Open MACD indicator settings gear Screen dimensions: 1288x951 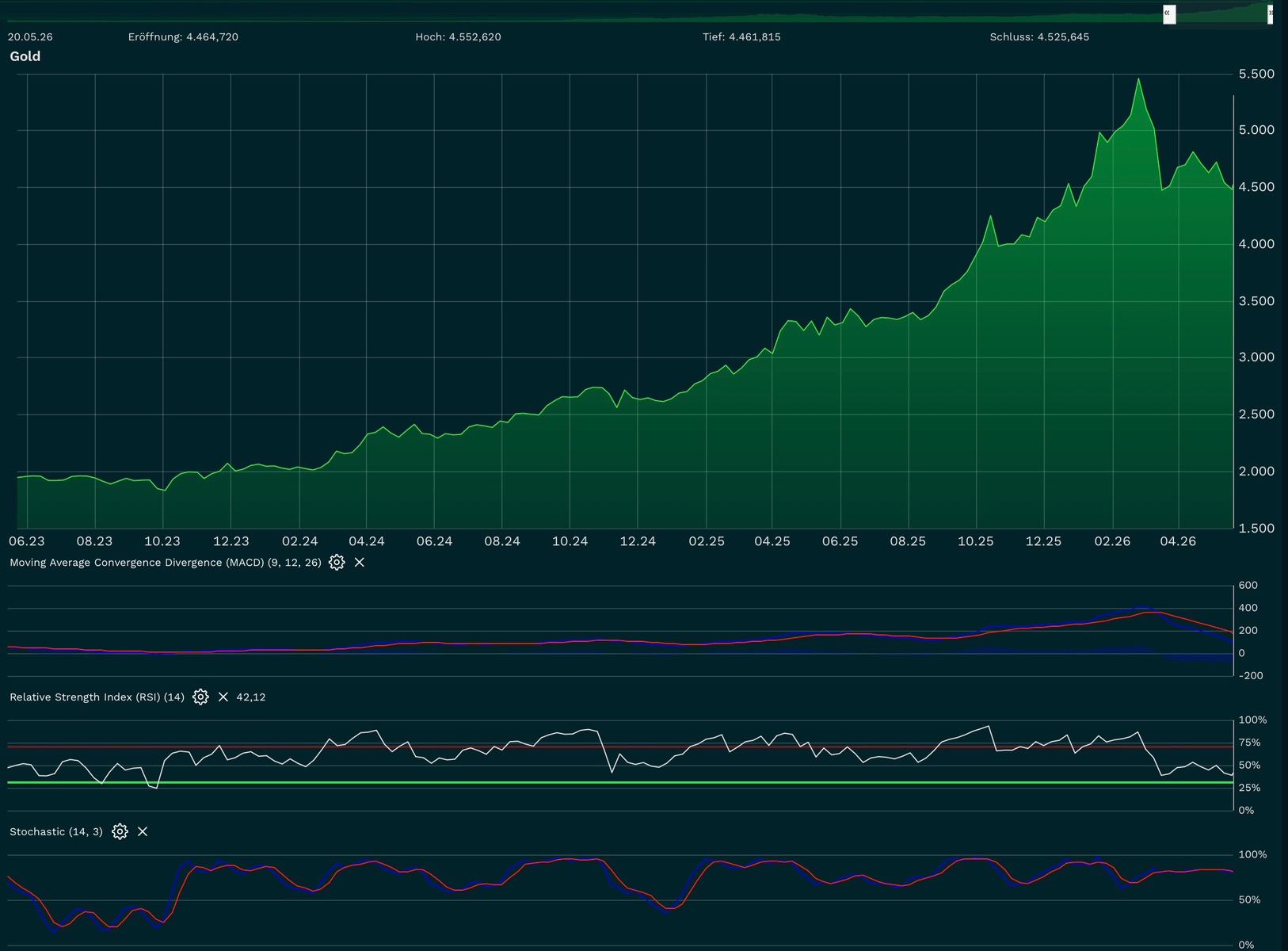click(337, 562)
